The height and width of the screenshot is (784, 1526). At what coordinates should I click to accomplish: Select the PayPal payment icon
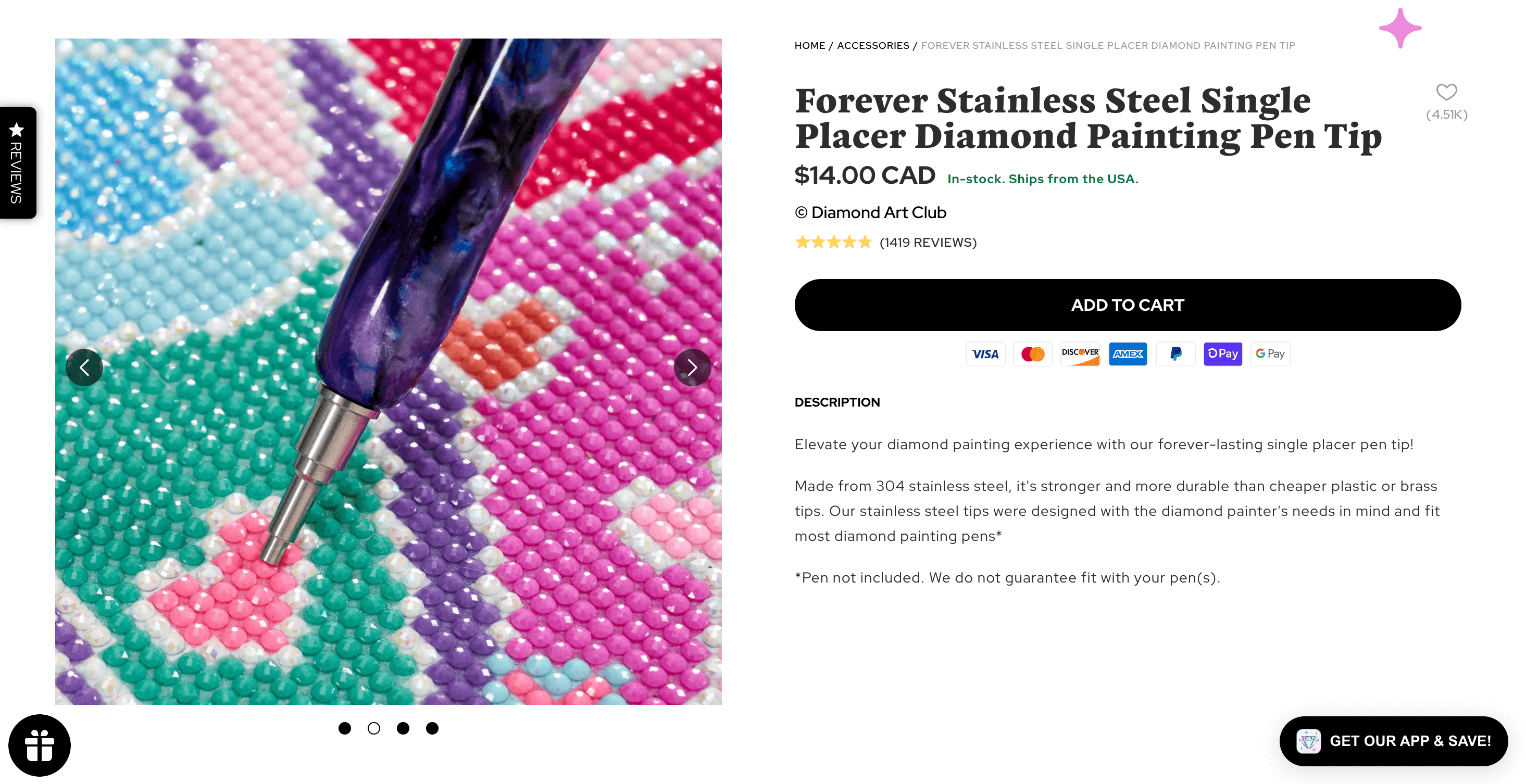click(x=1175, y=353)
